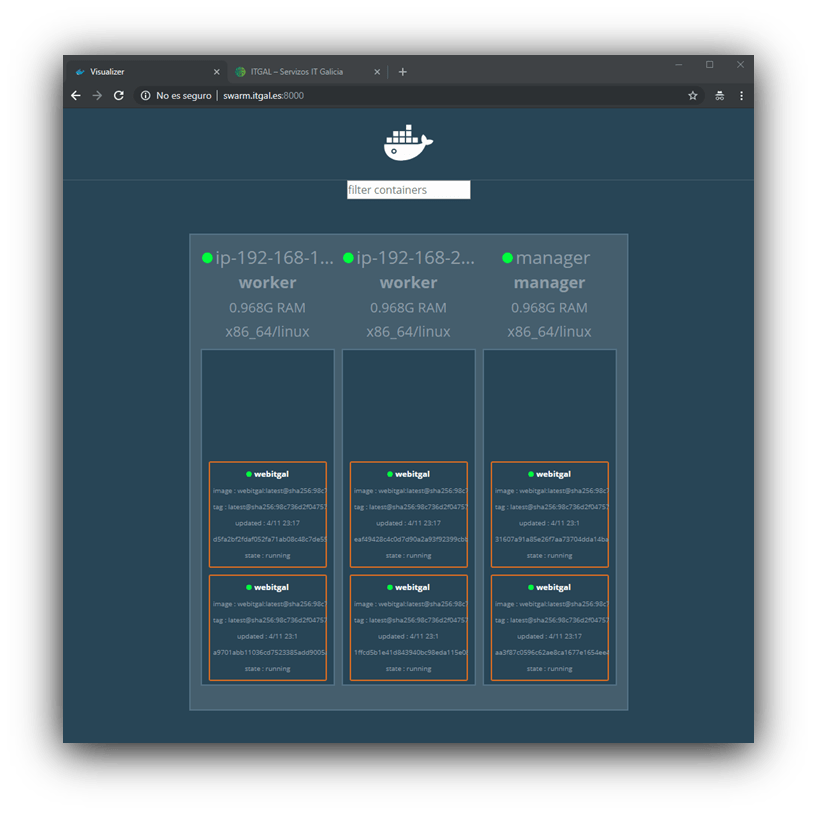
Task: Click x86_64/linux under ip-192-168-1 node
Action: tap(267, 331)
